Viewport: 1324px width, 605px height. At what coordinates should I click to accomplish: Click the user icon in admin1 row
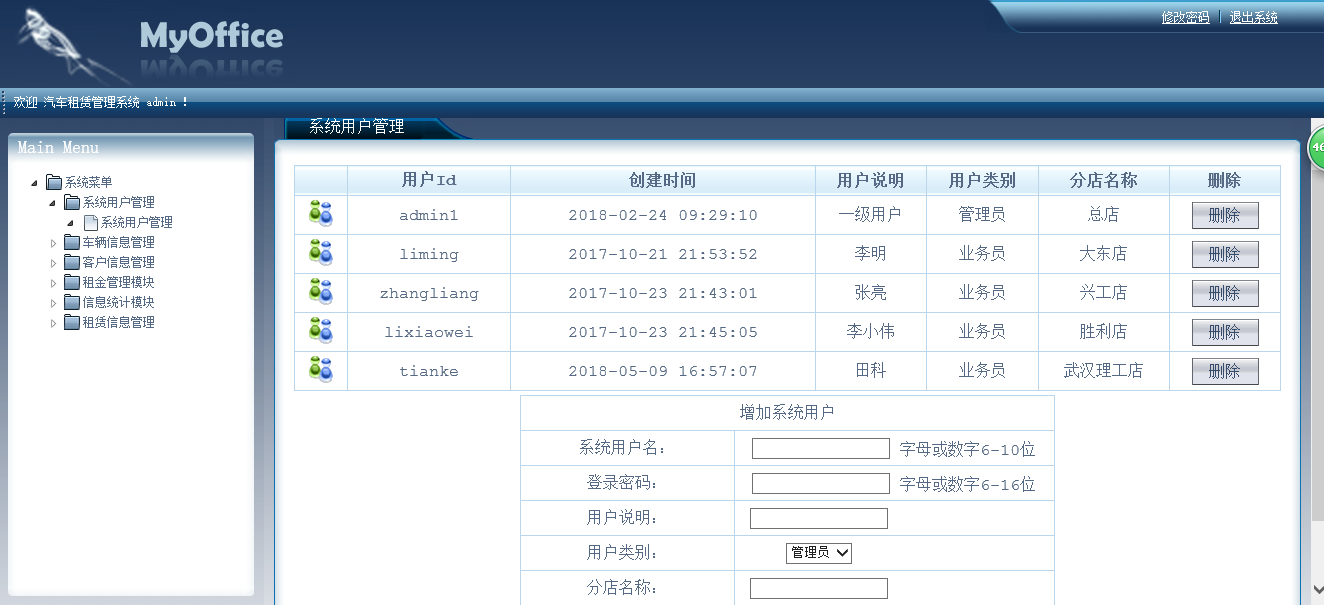[320, 213]
